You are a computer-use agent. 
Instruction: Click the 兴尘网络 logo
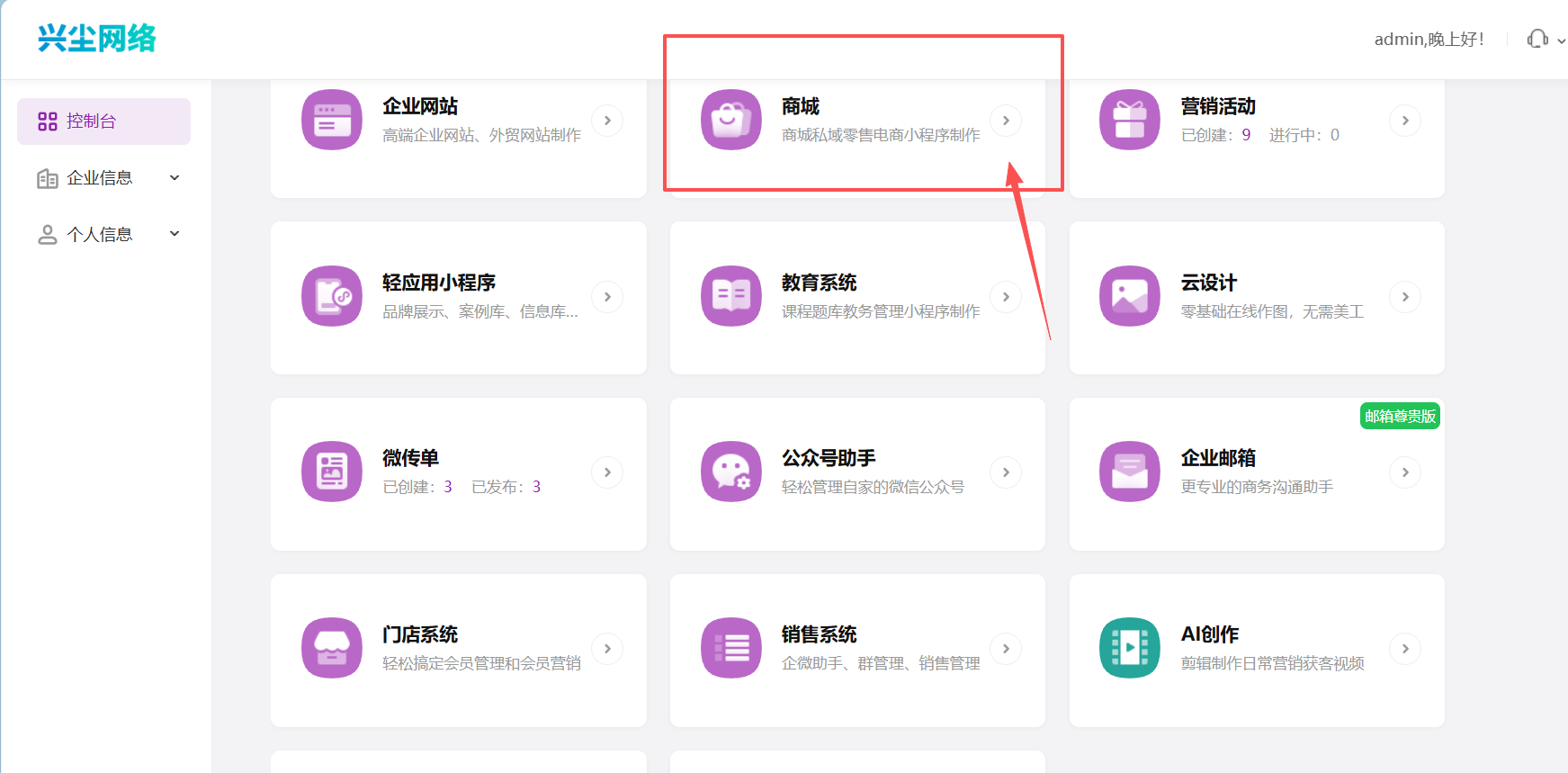pyautogui.click(x=97, y=39)
